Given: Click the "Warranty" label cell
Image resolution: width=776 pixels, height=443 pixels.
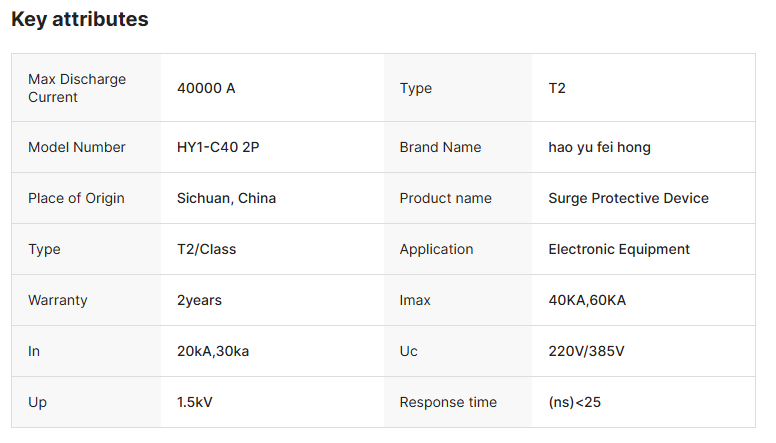Looking at the screenshot, I should point(58,300).
